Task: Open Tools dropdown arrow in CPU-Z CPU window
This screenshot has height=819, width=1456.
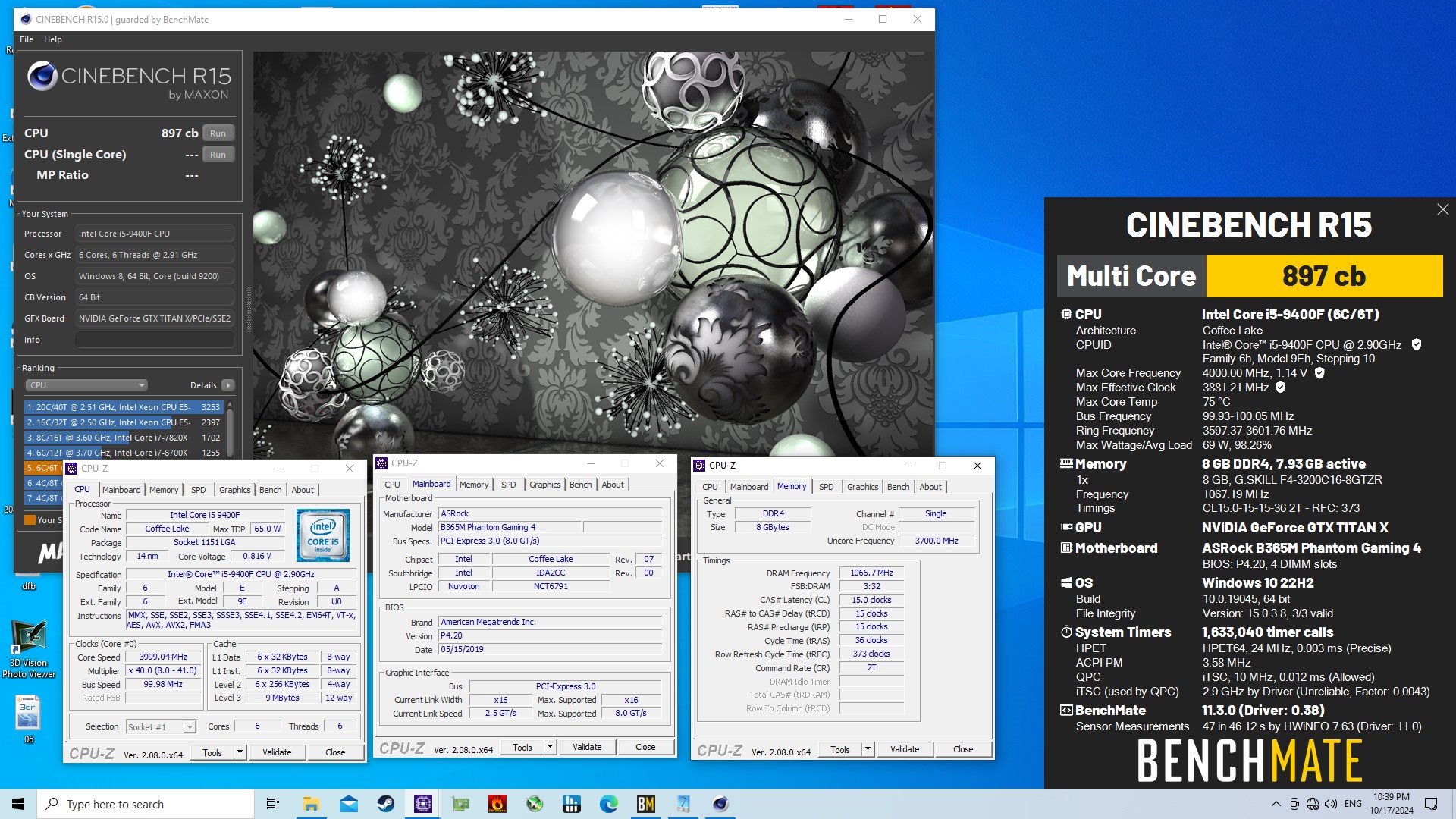Action: [x=240, y=752]
